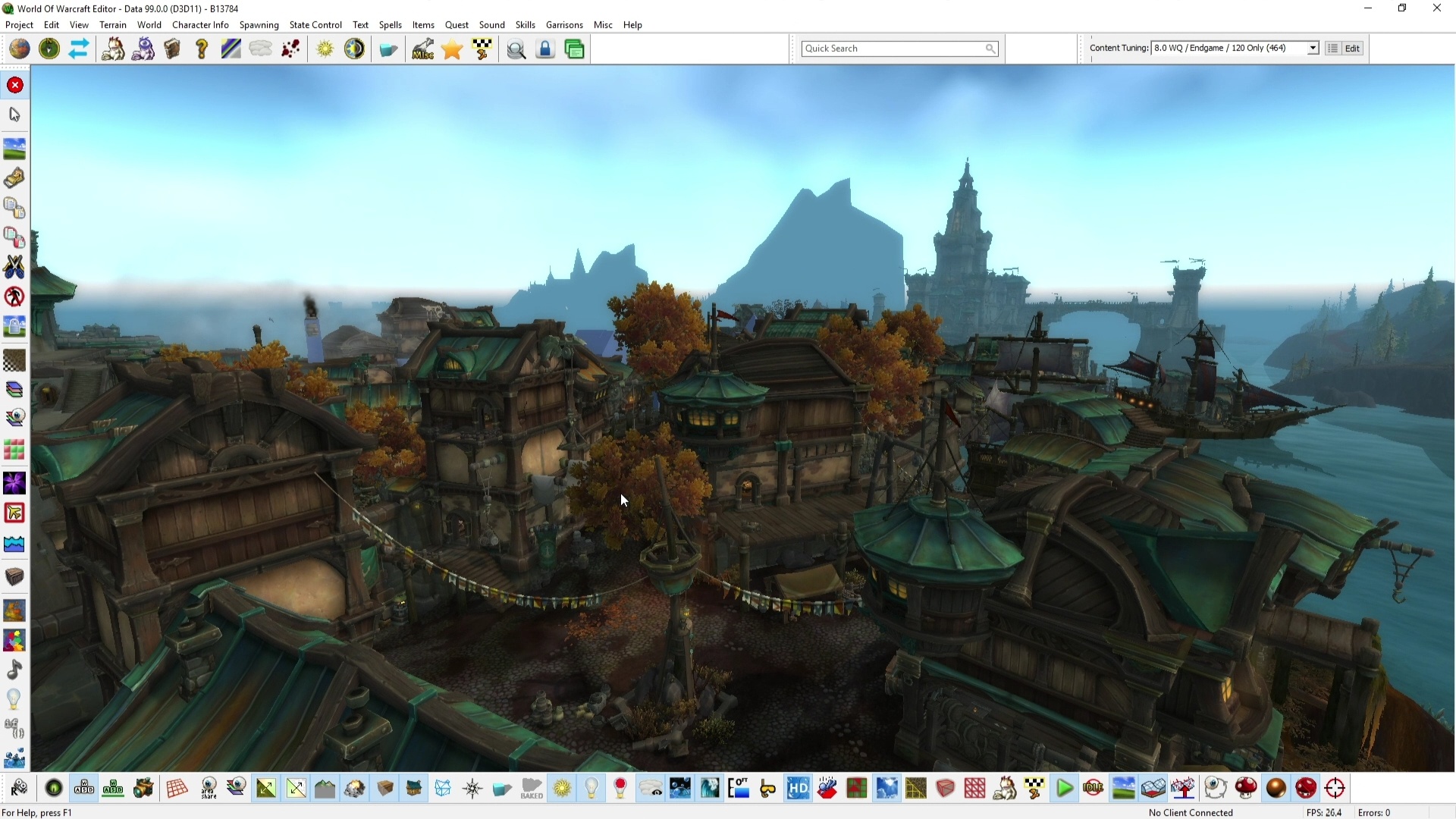This screenshot has width=1456, height=819.
Task: Toggle the IDLE prohibited button
Action: (1094, 789)
